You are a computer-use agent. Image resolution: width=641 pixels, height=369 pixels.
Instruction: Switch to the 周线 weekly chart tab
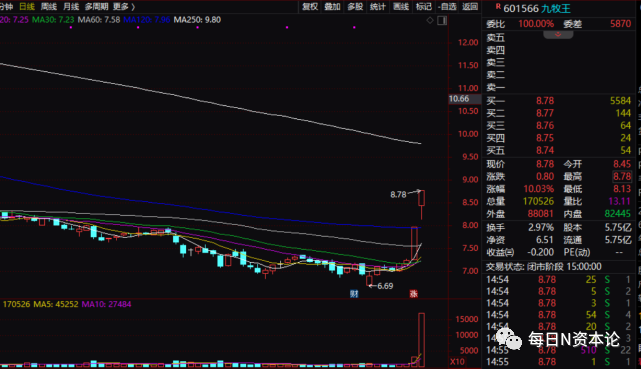49,7
